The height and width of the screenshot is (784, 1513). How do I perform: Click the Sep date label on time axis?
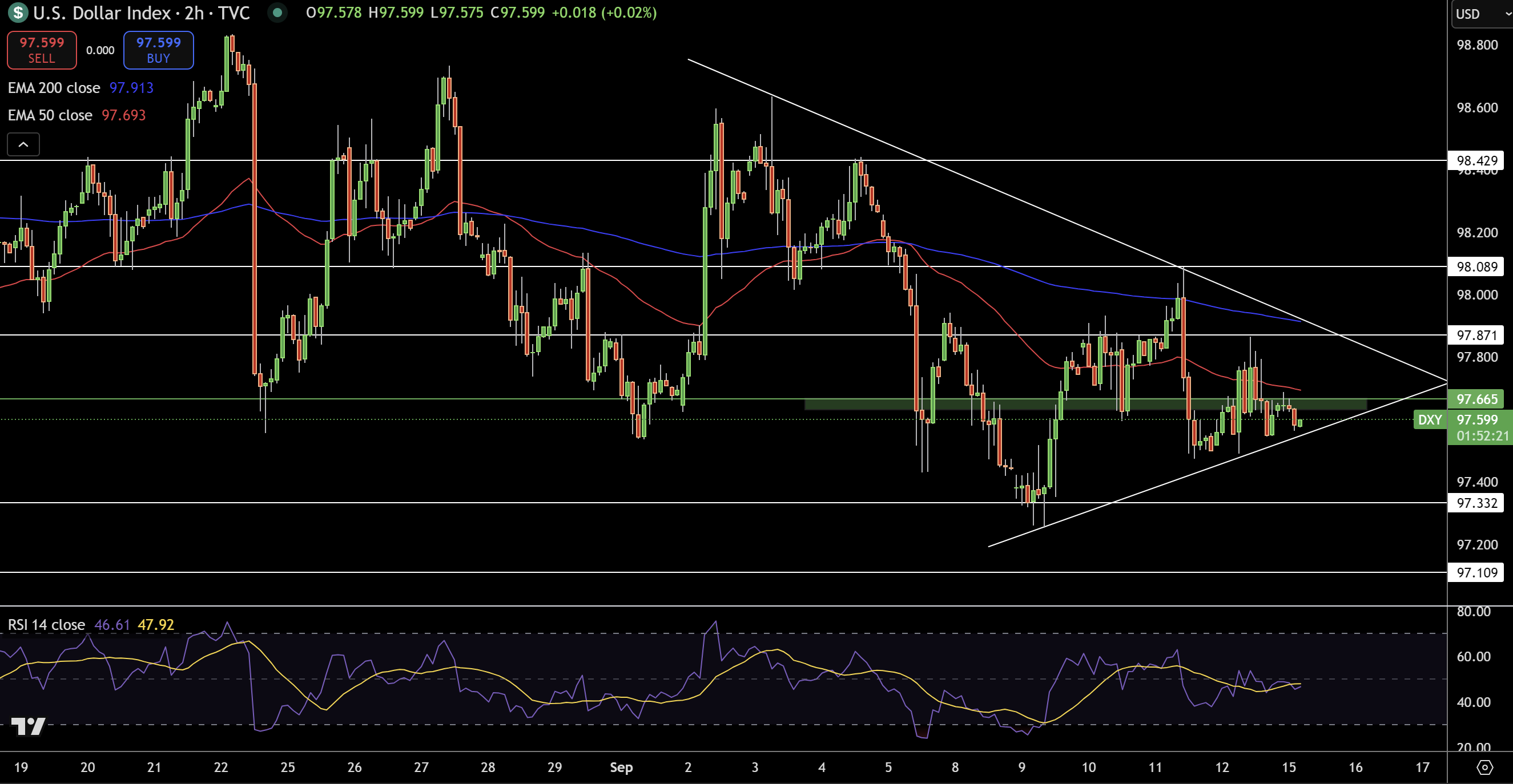pos(621,767)
